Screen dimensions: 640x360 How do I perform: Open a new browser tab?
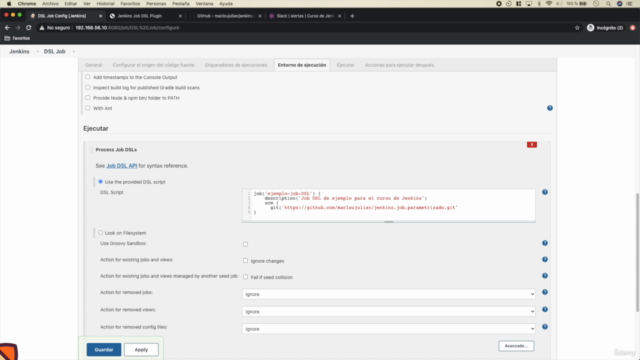[x=352, y=16]
